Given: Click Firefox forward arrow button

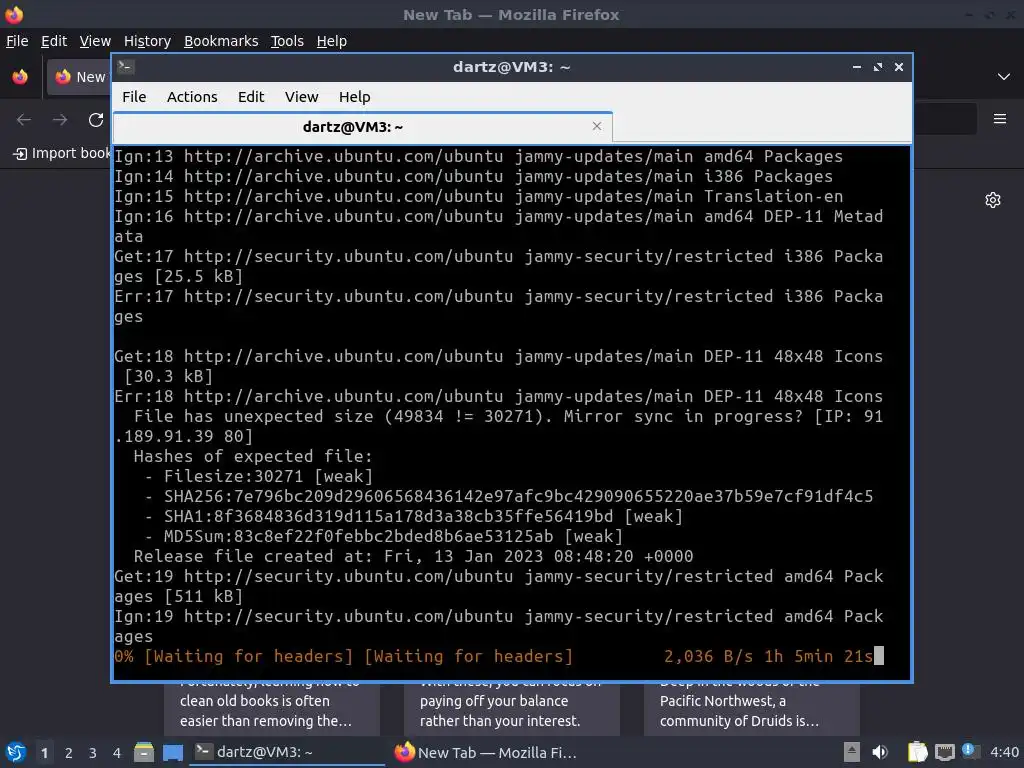Looking at the screenshot, I should 60,120.
